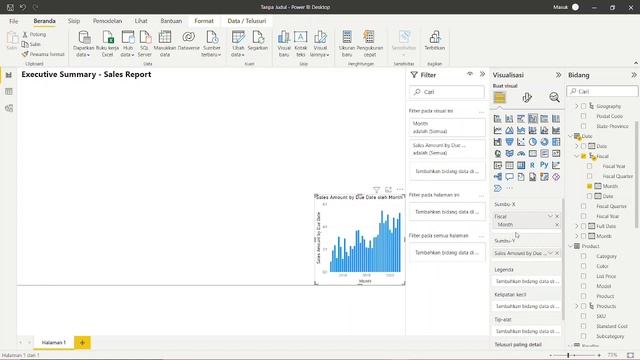Select the Q&A speech bubble visual

(509, 177)
